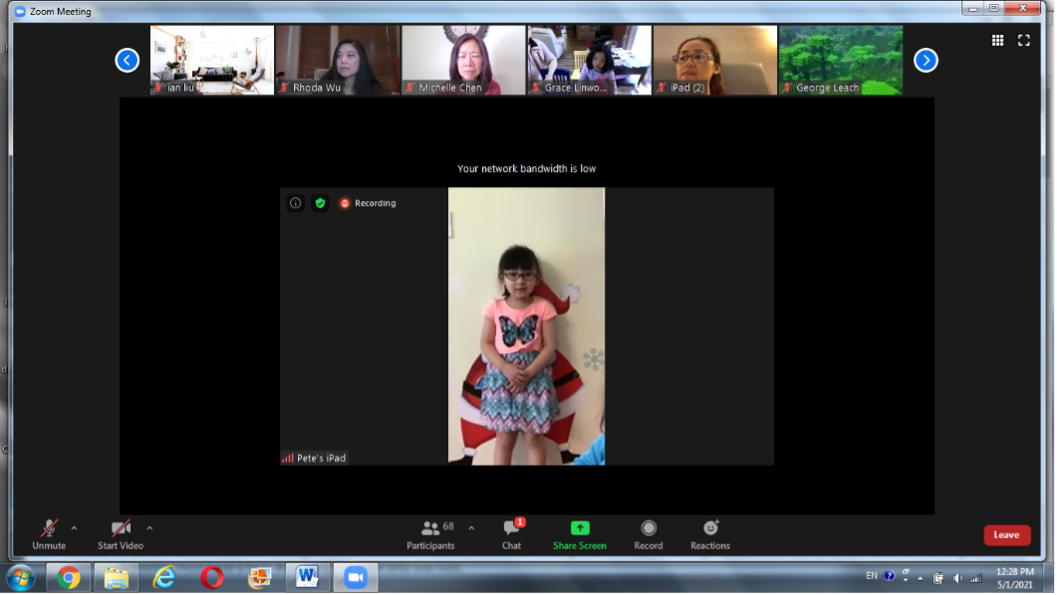The image size is (1057, 595).
Task: Click the green Share Screen icon
Action: pos(580,528)
